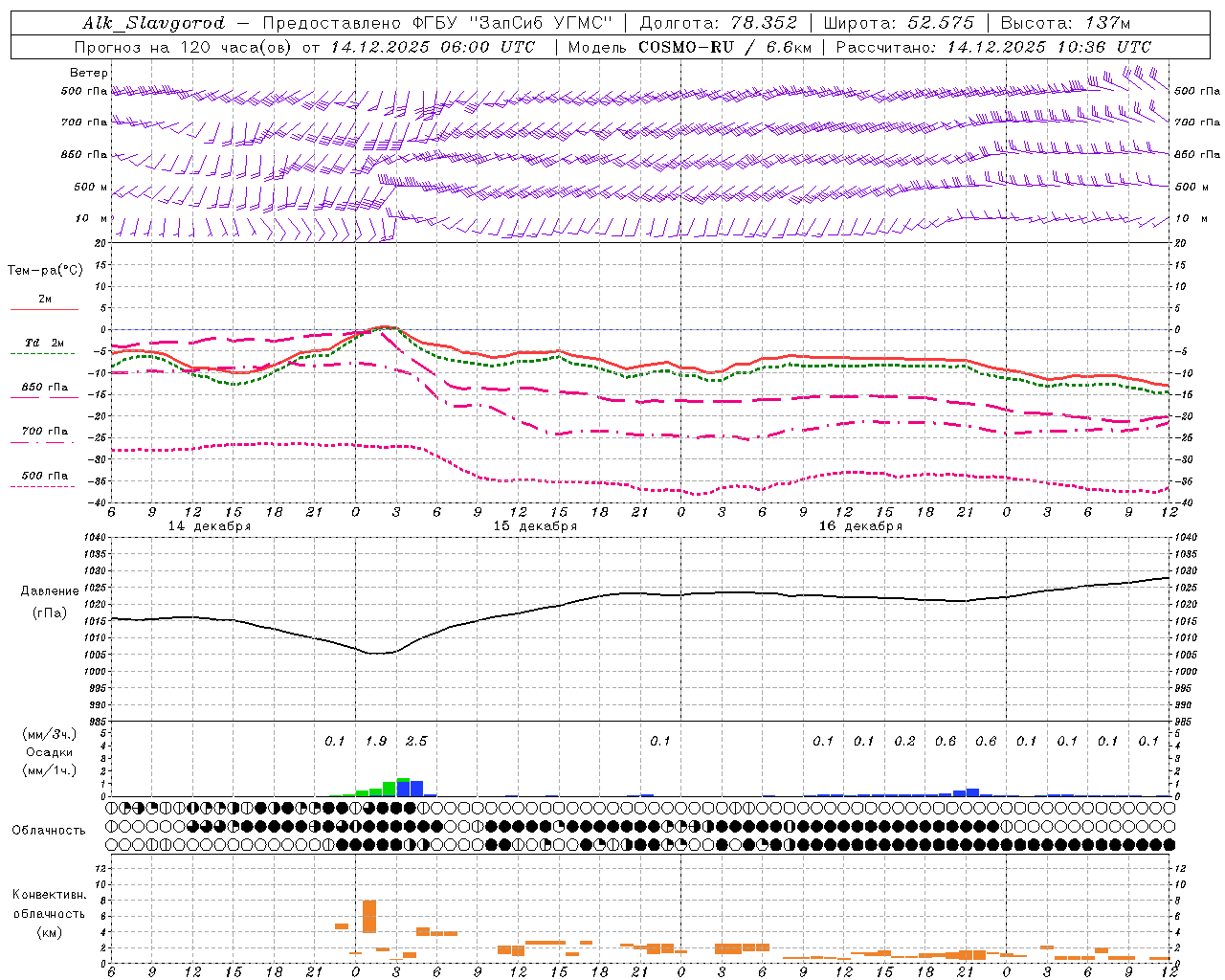Screen dimensions: 1225x980
Task: Click the dashed line sample under 'Td 2м'
Action: [42, 354]
